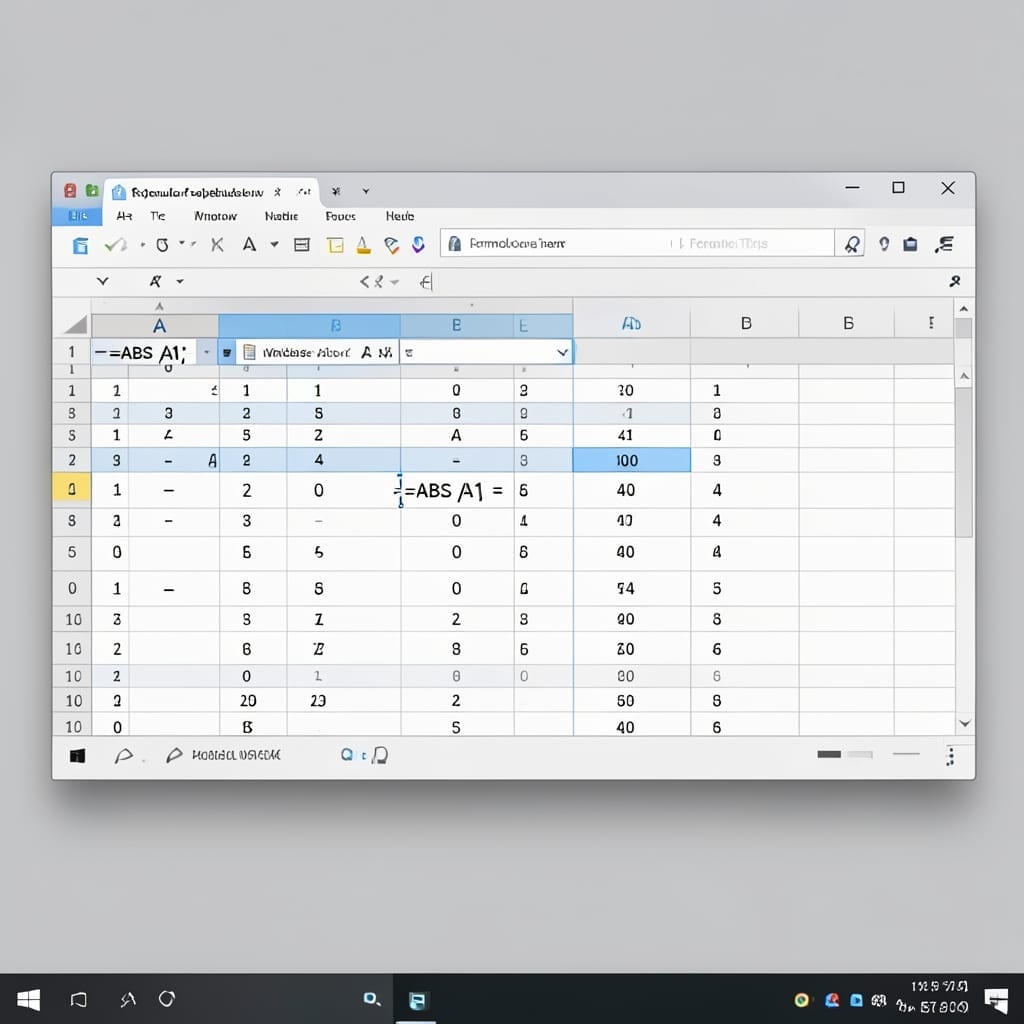Screen dimensions: 1024x1024
Task: Click dark zoom bar segment in status bar
Action: pos(829,754)
